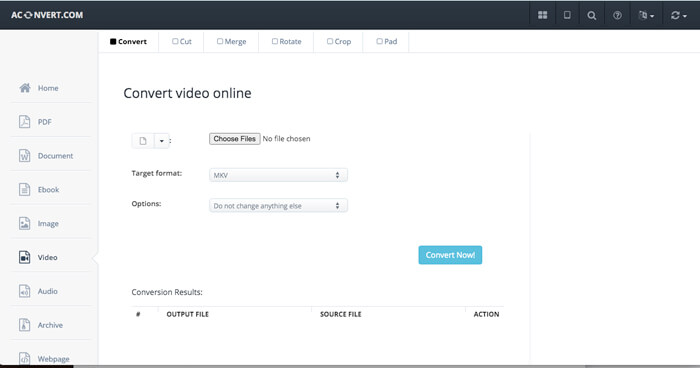
Task: Switch to the Merge tab
Action: (231, 42)
